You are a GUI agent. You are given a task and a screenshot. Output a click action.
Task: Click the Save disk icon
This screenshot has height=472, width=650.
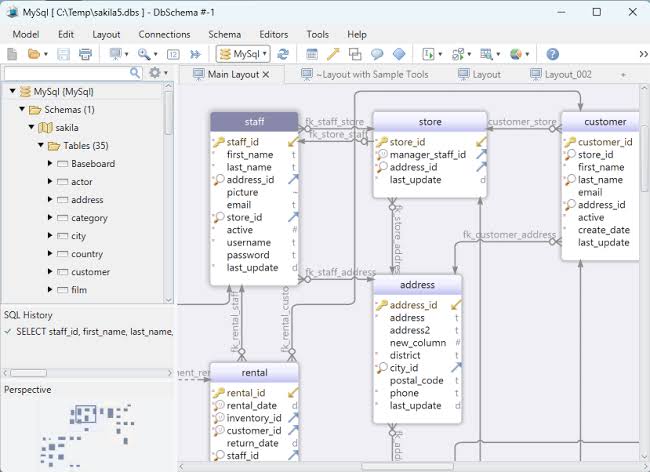pos(63,54)
